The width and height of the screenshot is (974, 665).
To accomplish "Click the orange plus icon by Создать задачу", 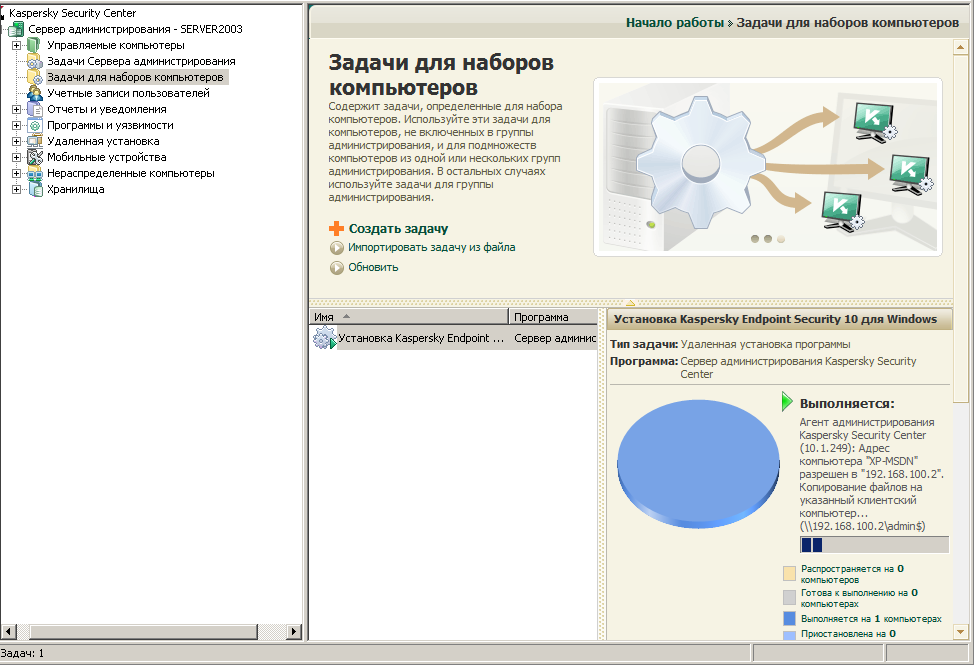I will pyautogui.click(x=336, y=228).
